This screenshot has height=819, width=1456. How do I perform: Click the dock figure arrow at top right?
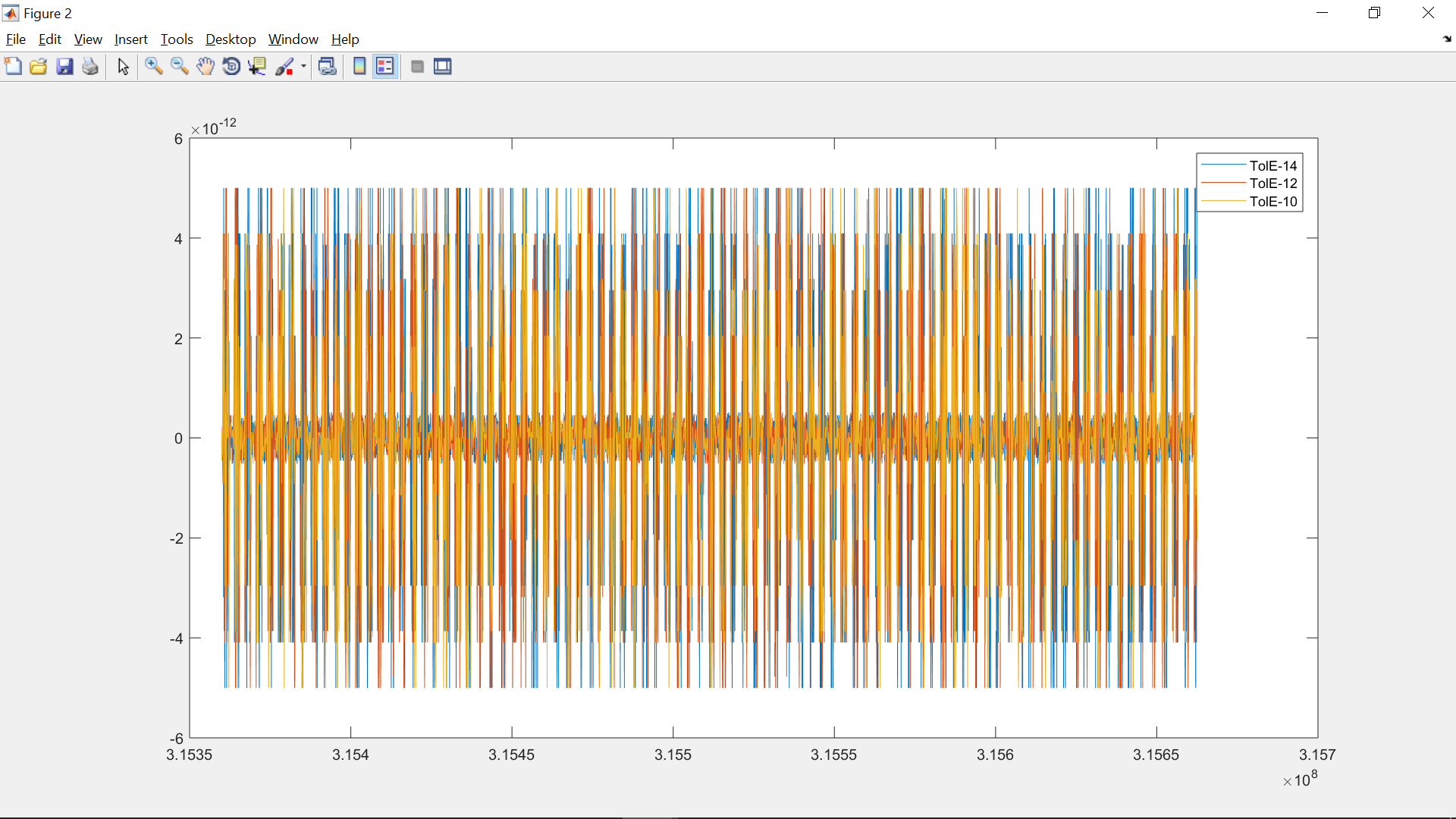(x=1447, y=39)
